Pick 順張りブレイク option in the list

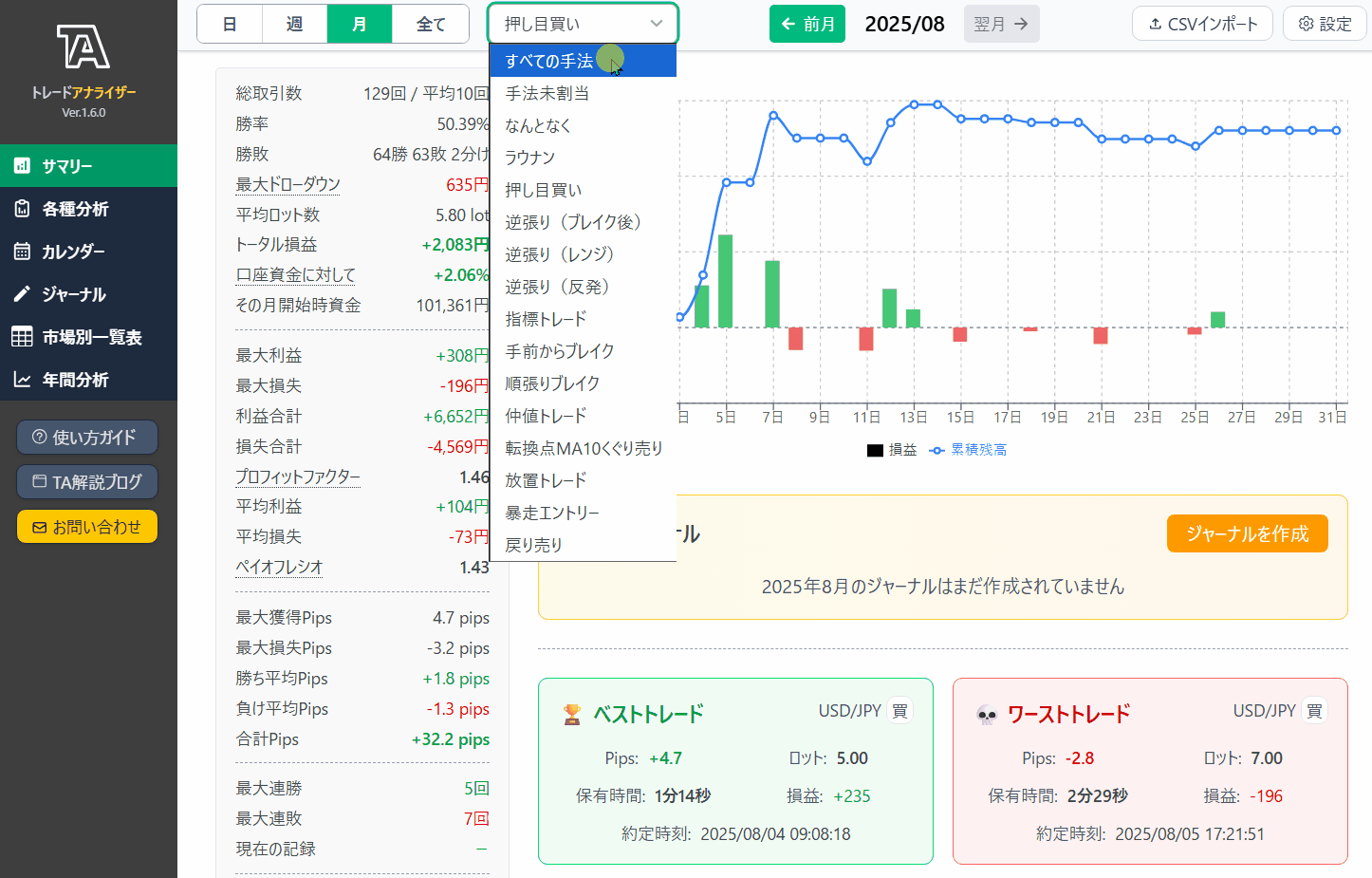pos(552,383)
